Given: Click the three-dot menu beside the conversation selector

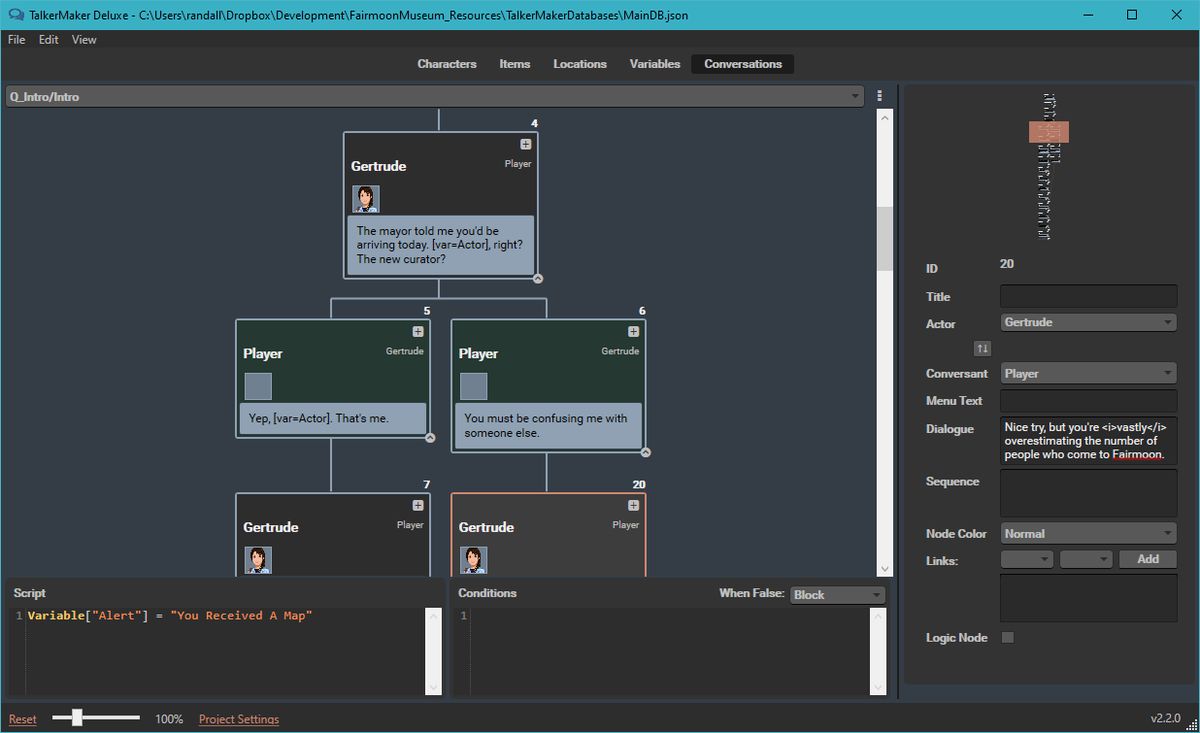Looking at the screenshot, I should [x=880, y=95].
